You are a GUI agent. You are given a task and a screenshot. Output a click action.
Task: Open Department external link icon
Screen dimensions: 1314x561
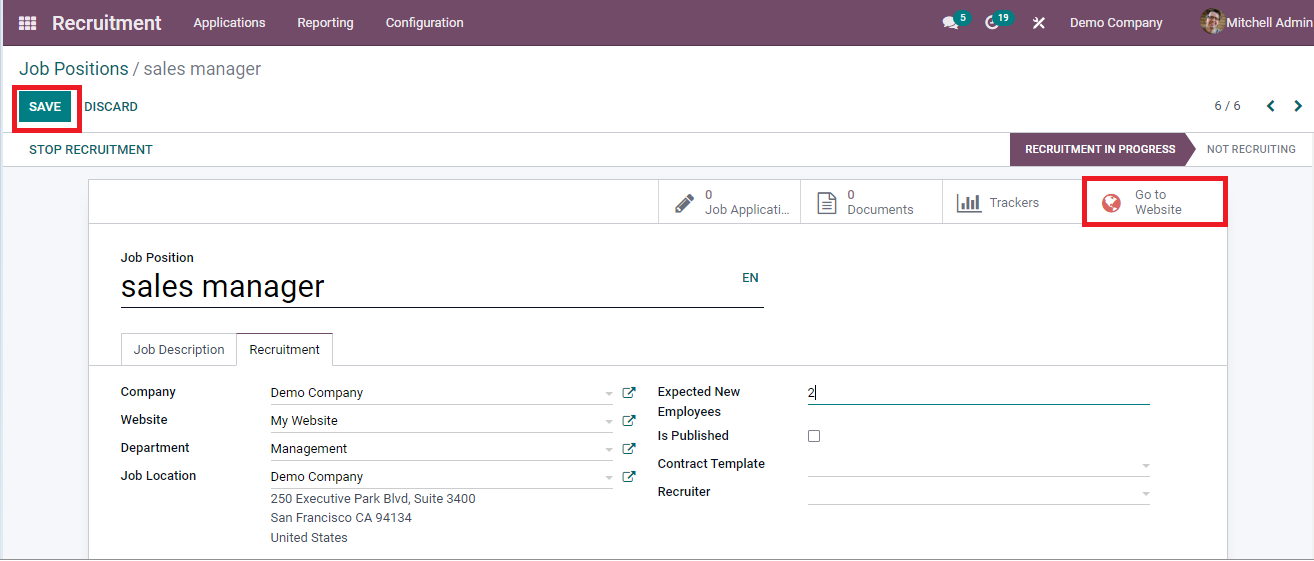629,449
